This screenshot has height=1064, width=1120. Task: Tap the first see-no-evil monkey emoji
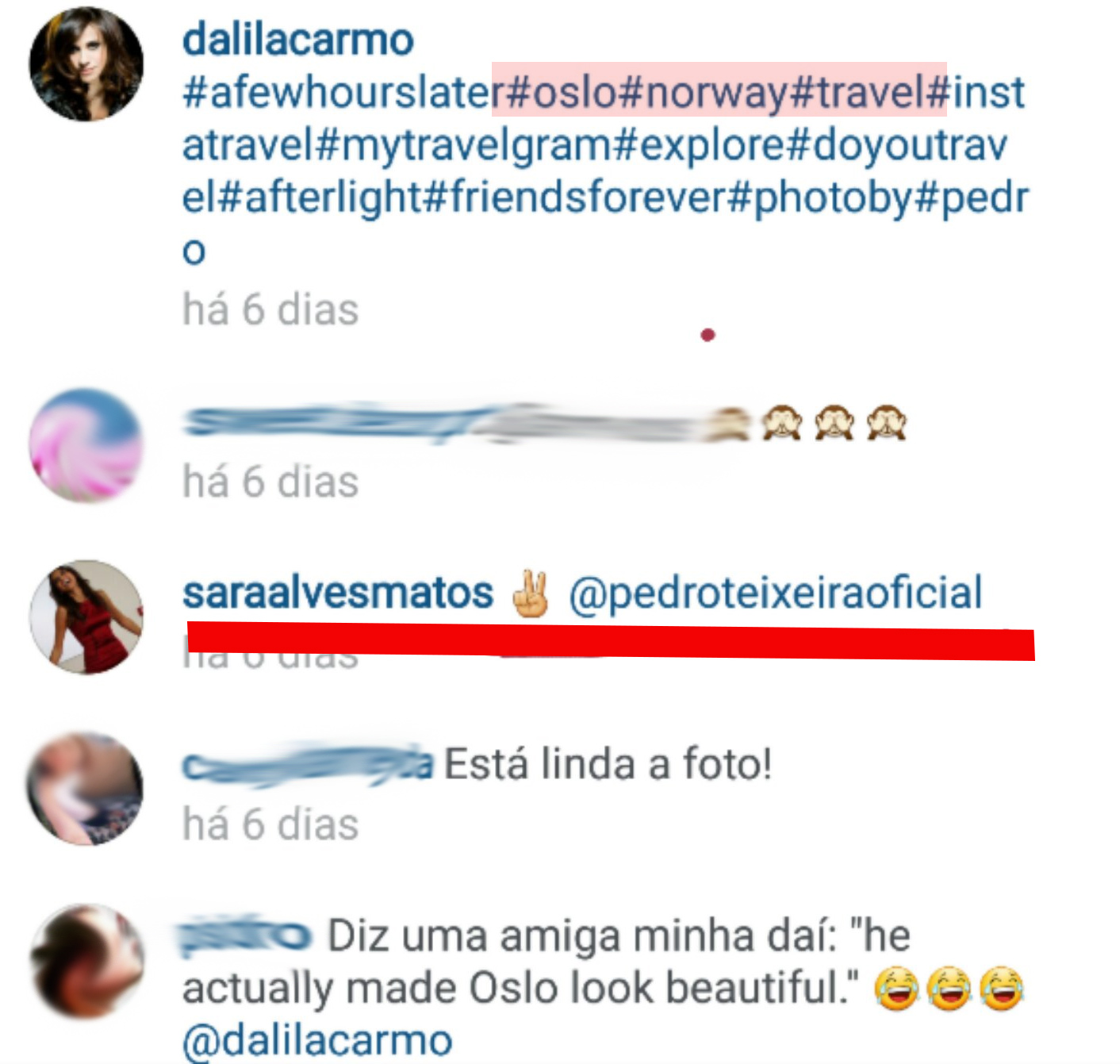pyautogui.click(x=781, y=423)
